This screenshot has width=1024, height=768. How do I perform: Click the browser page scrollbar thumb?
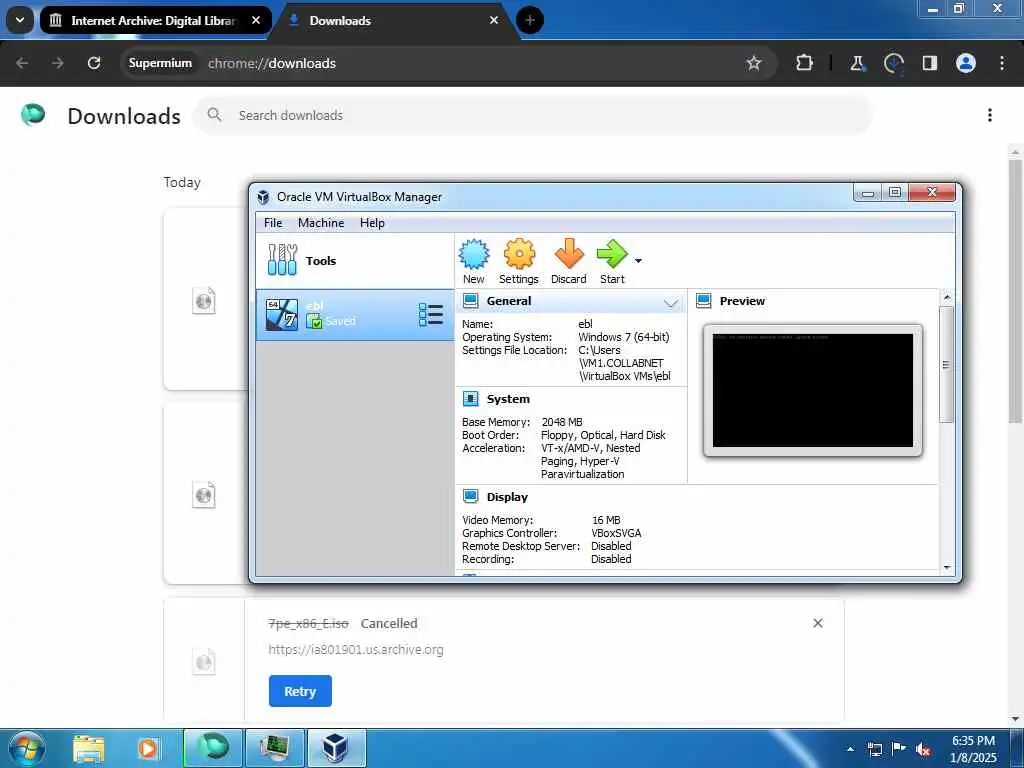[1015, 291]
